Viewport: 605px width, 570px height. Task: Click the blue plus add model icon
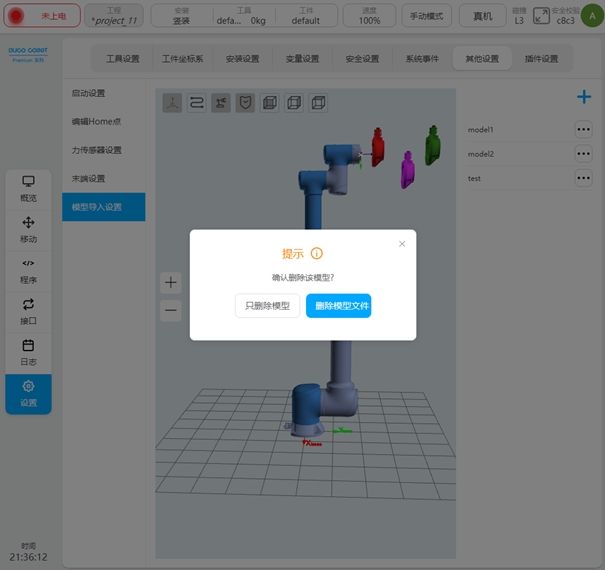[584, 97]
